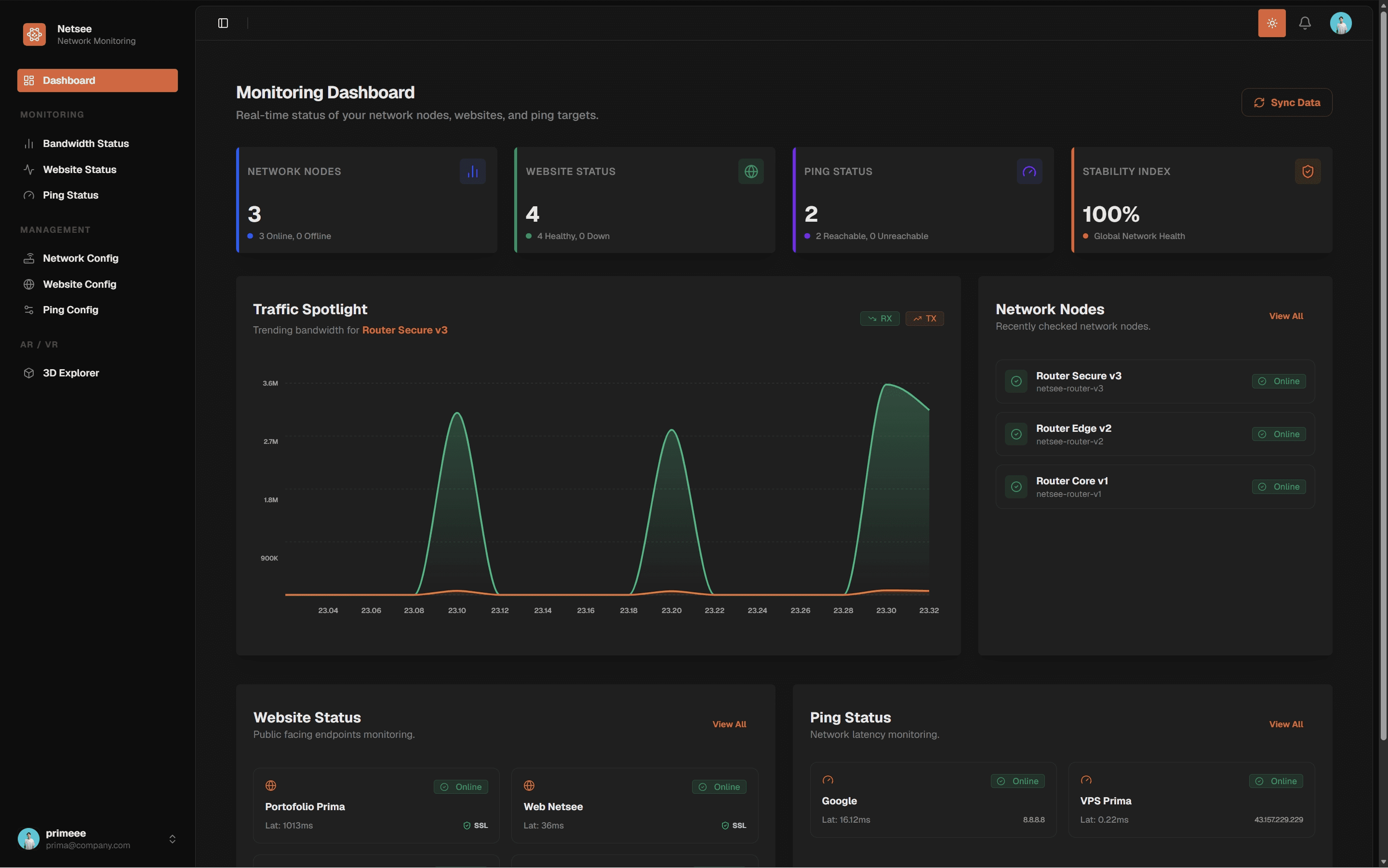Click SSL badge on Web Netsee
The image size is (1388, 868).
[x=734, y=826]
